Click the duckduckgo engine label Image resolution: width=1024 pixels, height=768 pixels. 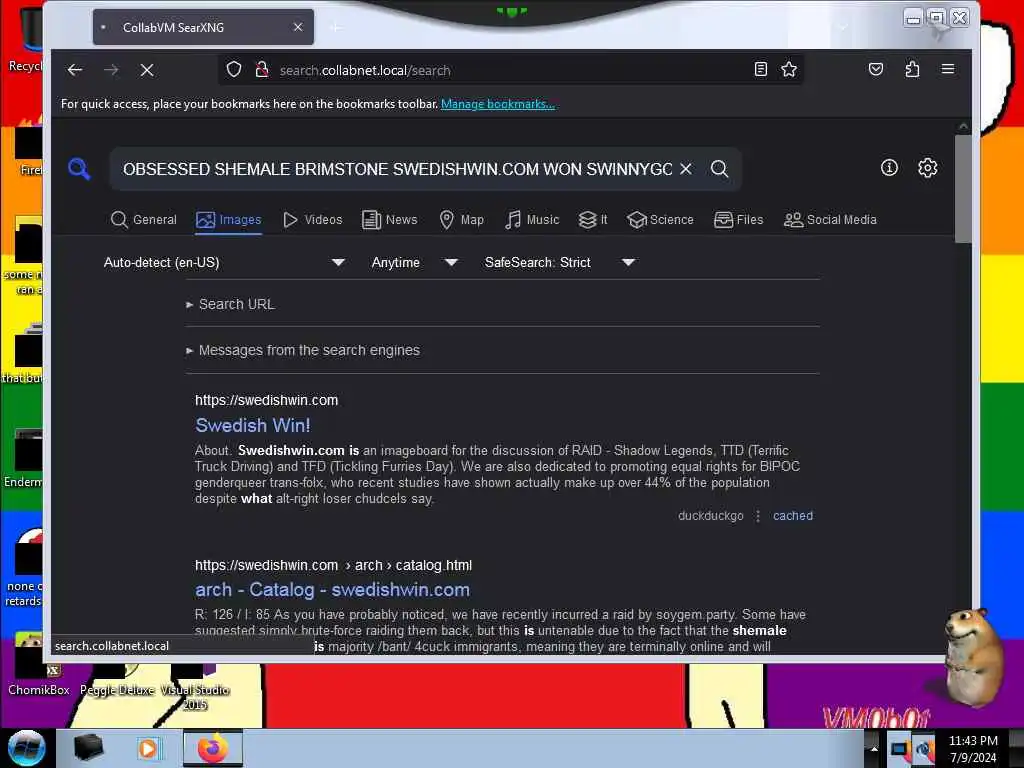[x=711, y=515]
